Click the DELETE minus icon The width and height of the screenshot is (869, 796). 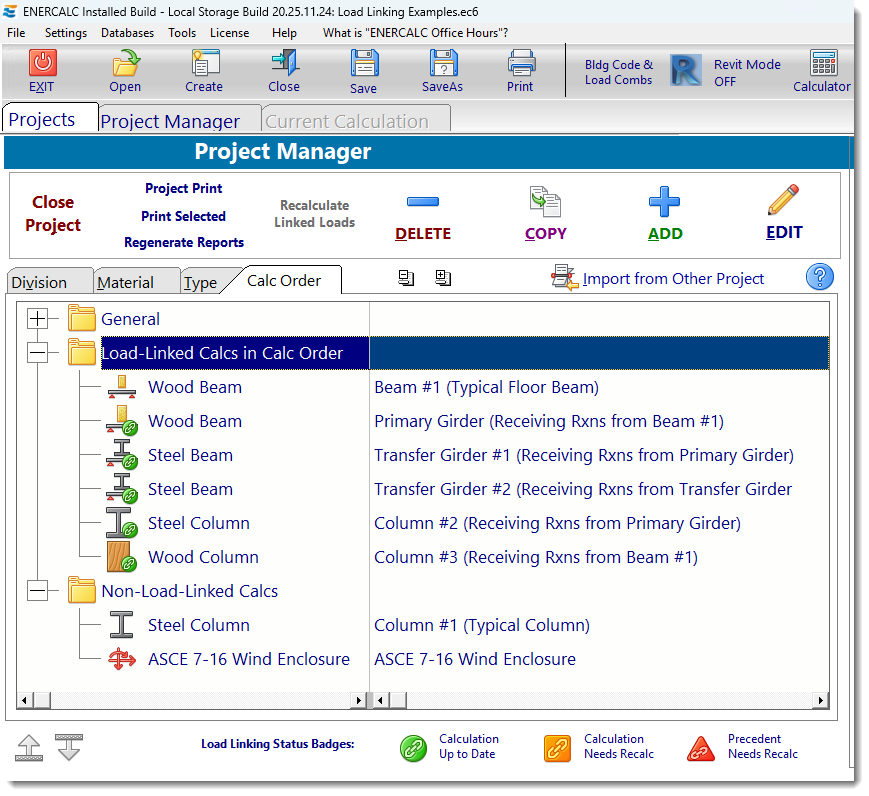(x=423, y=202)
